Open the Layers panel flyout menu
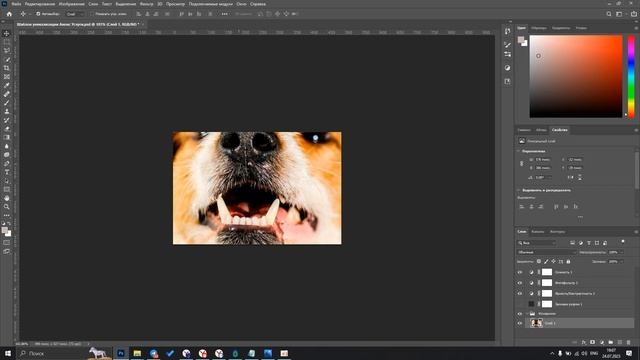Screen dimensions: 640x360 pos(636,232)
